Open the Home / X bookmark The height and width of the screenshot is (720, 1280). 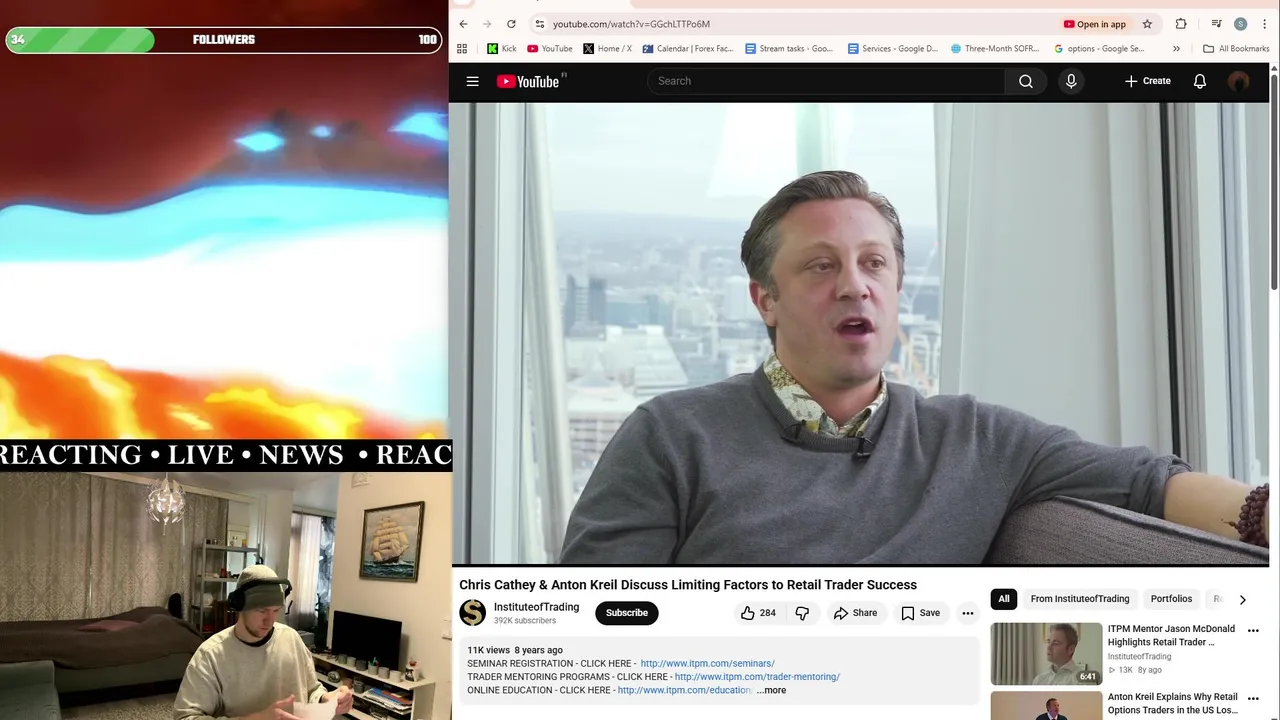tap(607, 48)
